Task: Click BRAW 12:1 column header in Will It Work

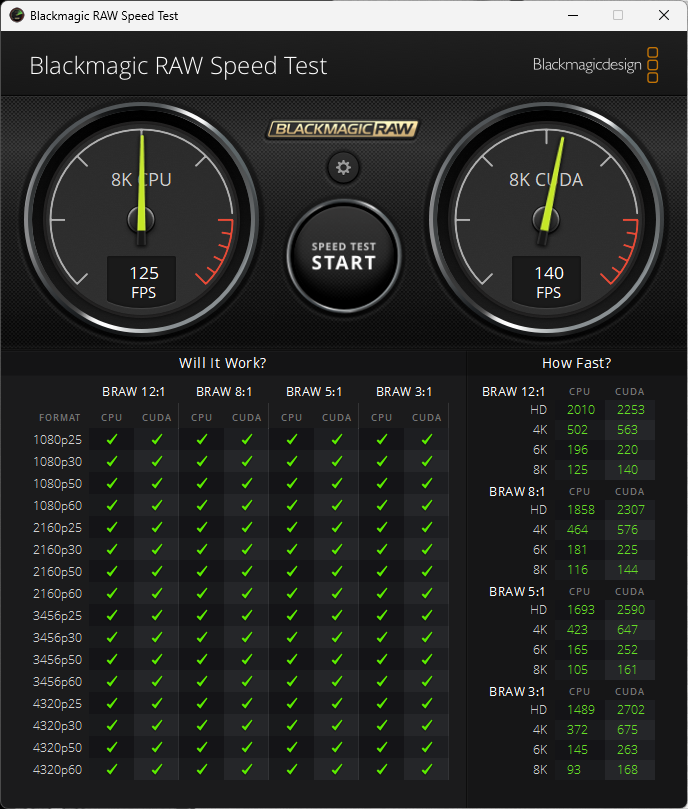Action: 134,392
